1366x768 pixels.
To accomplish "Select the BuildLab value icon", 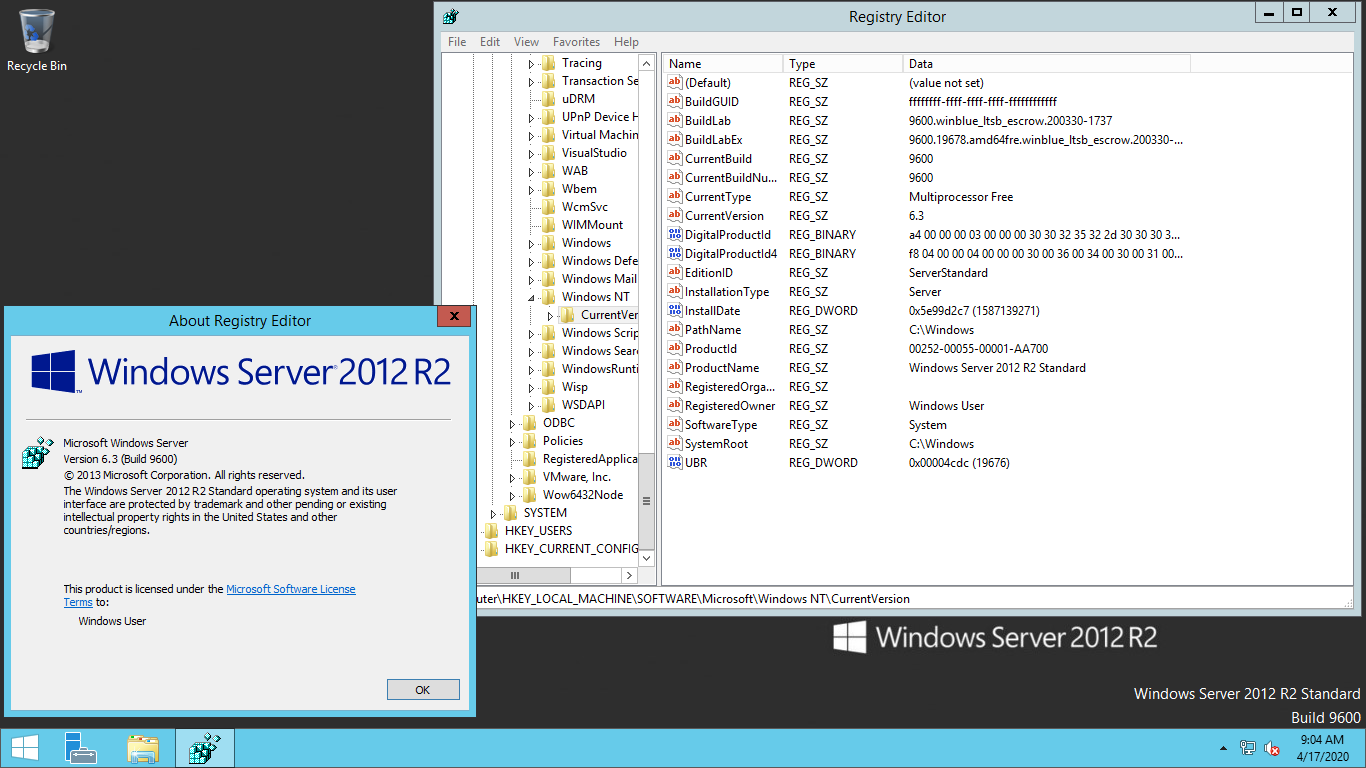I will click(675, 121).
